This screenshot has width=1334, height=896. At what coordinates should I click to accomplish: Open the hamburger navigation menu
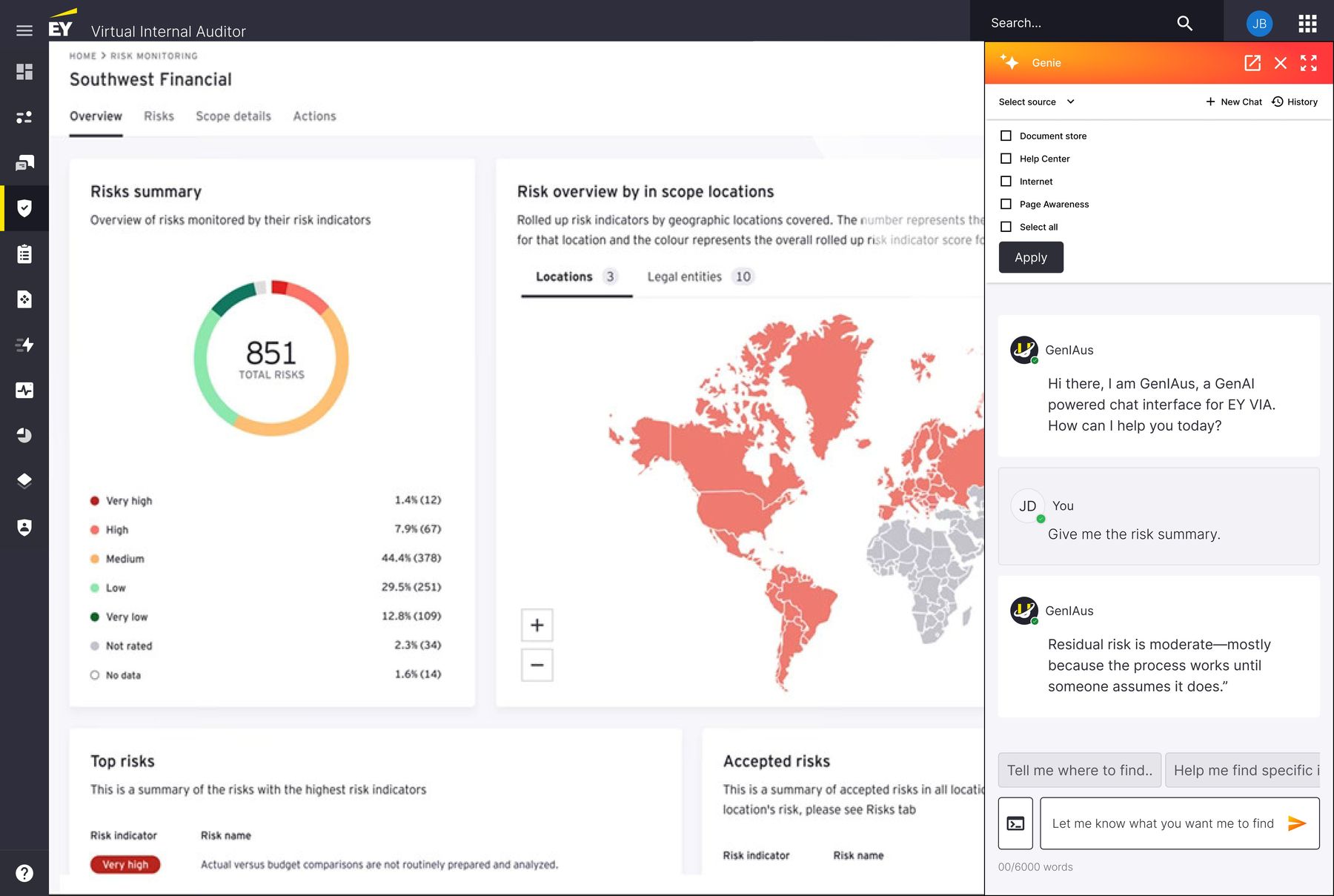tap(24, 30)
